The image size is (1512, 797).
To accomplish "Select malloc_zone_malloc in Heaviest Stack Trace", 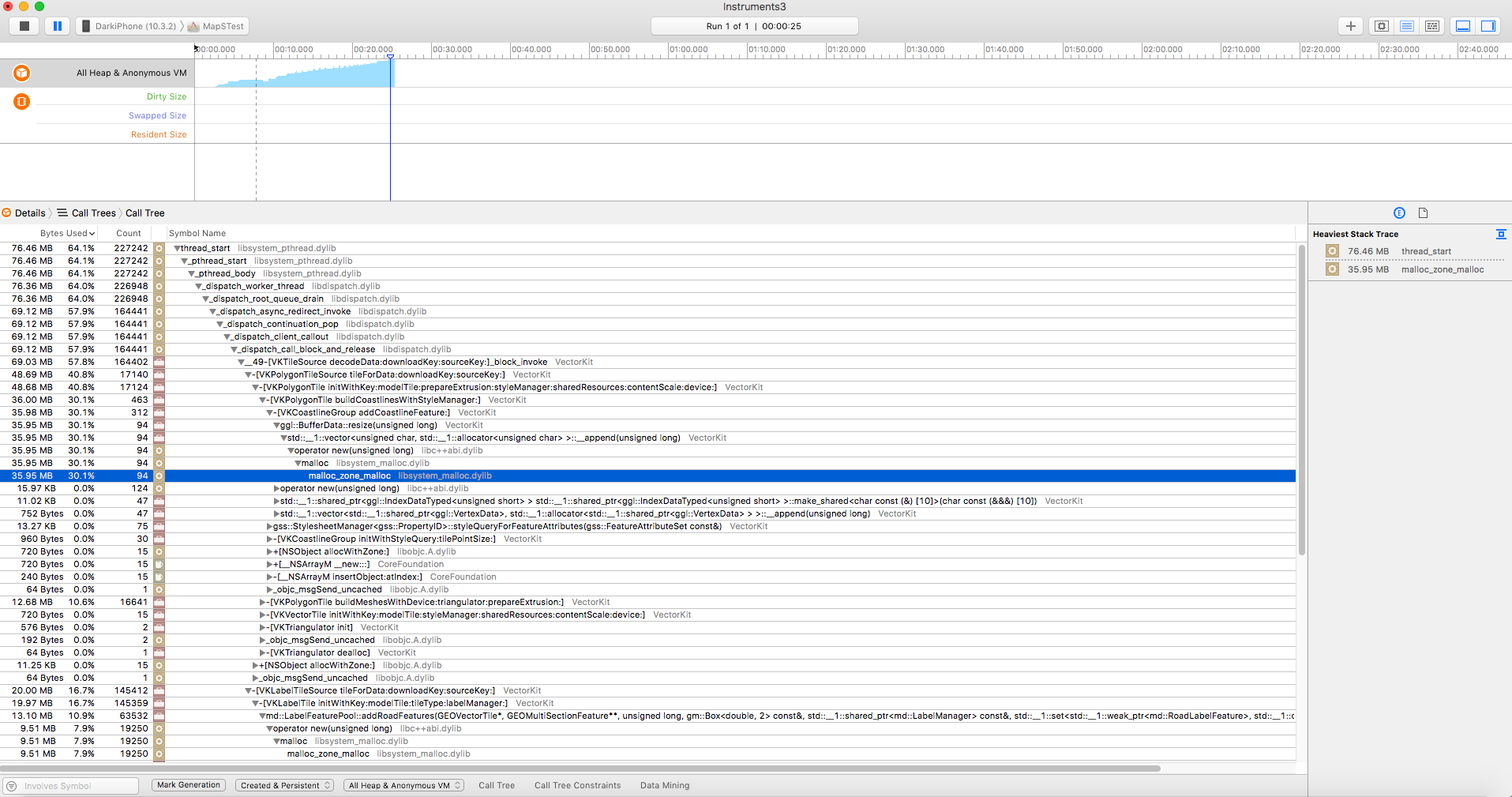I will (x=1443, y=269).
